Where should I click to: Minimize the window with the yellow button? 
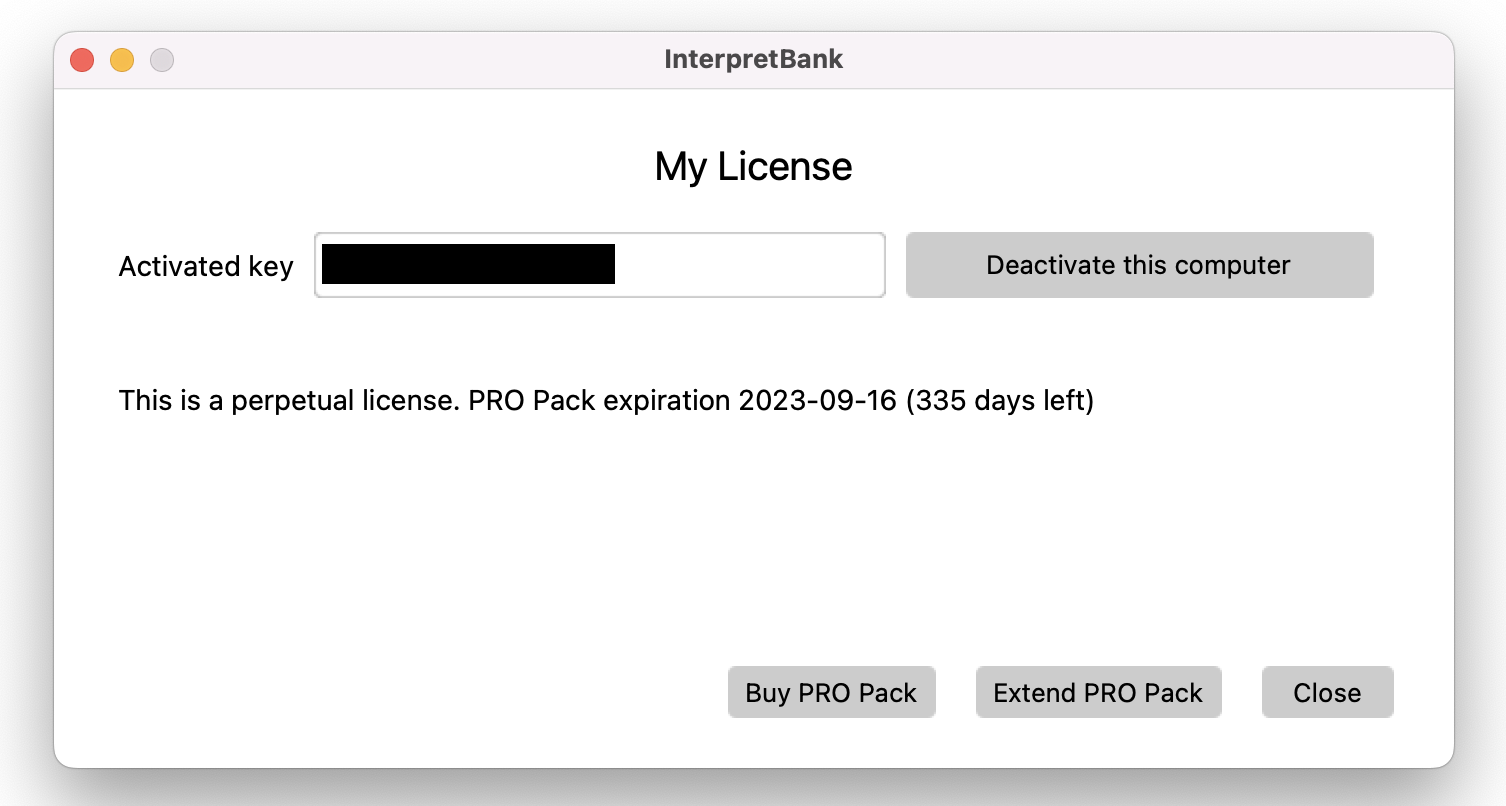pos(122,60)
